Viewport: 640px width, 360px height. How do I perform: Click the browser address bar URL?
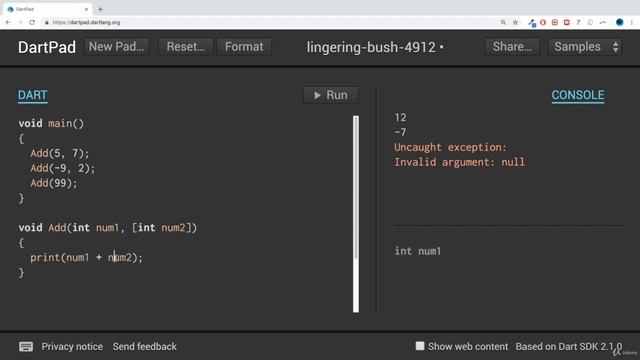click(x=87, y=22)
